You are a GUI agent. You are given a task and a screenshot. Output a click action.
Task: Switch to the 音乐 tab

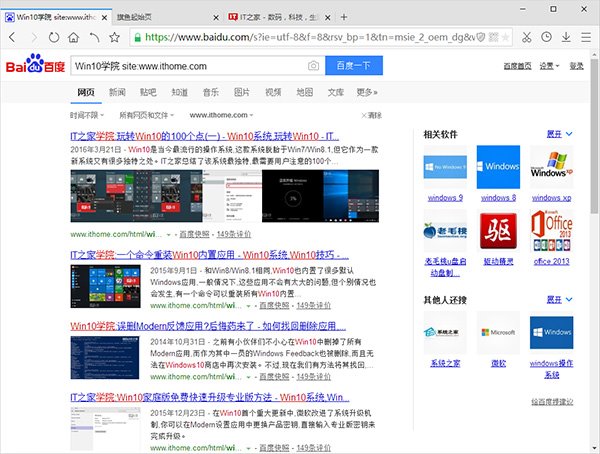tap(211, 92)
